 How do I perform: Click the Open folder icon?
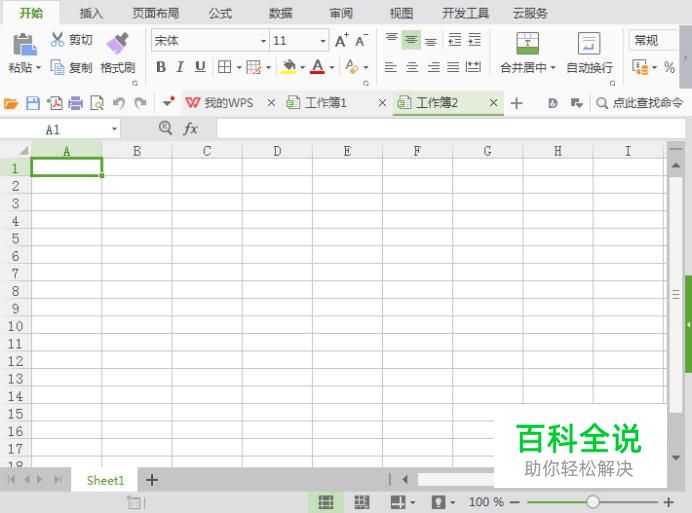pos(11,103)
